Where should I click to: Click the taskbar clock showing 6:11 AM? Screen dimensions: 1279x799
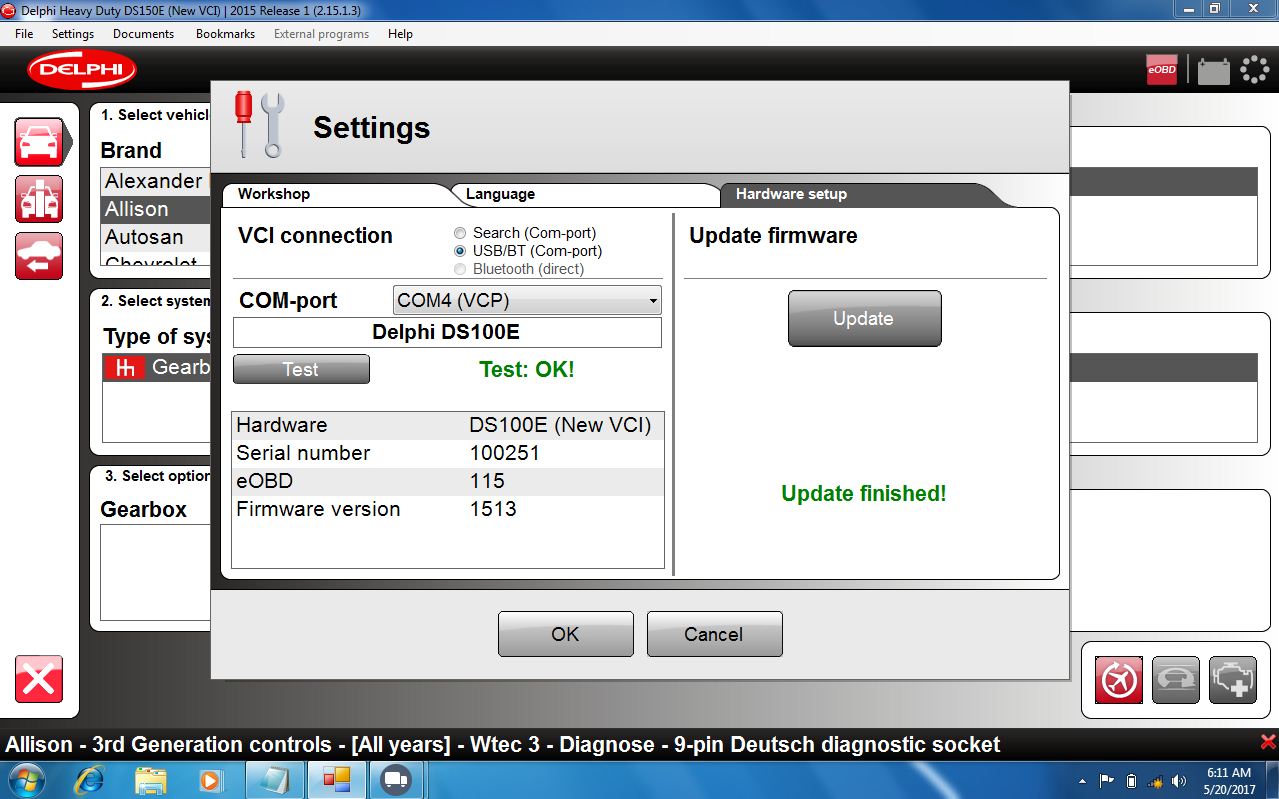coord(1229,781)
